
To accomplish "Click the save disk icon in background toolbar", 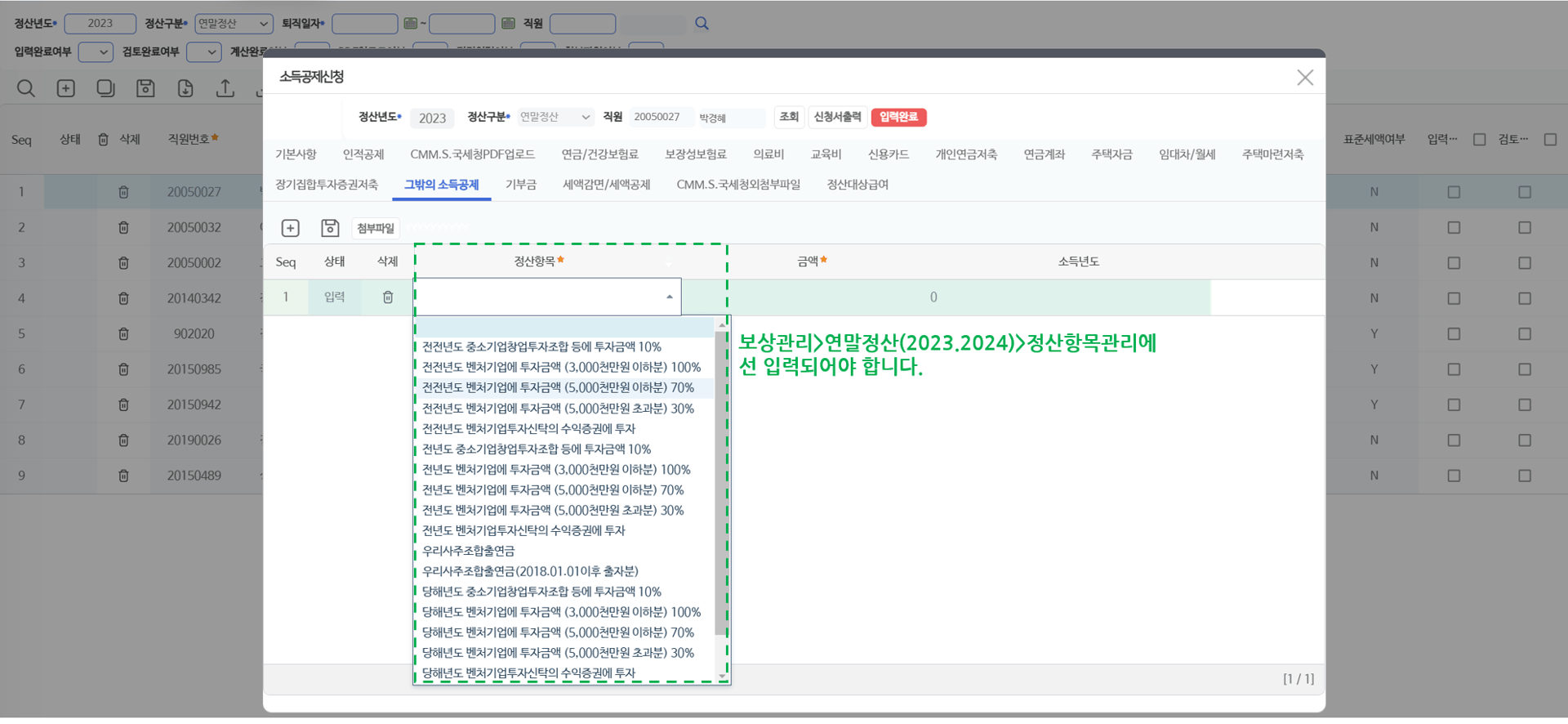I will click(145, 88).
